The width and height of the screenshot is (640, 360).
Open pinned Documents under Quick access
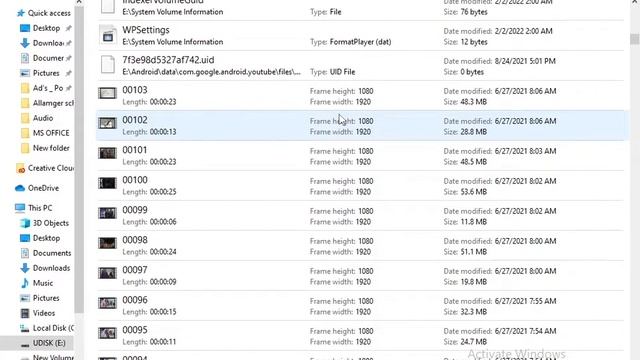pos(48,58)
